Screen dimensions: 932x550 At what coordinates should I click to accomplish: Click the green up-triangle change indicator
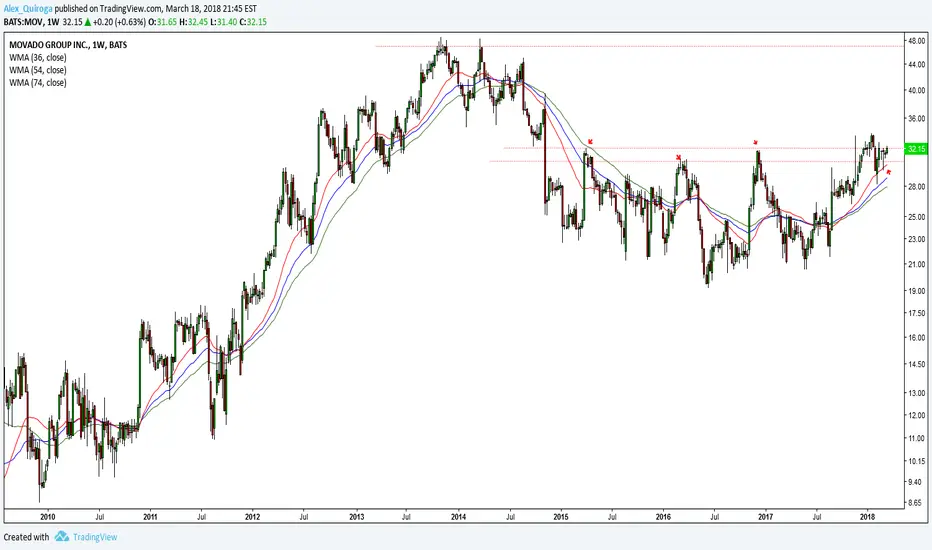(x=87, y=22)
